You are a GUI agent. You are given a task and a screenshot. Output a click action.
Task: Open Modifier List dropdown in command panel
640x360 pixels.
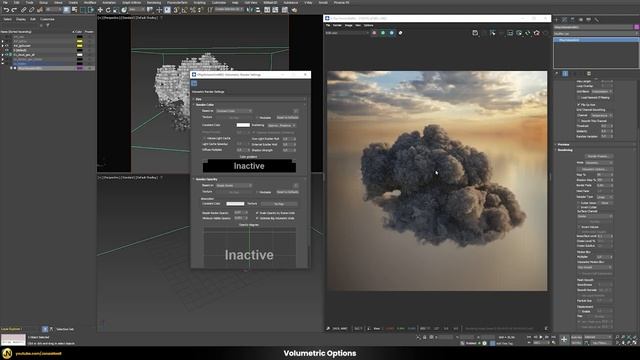(595, 33)
